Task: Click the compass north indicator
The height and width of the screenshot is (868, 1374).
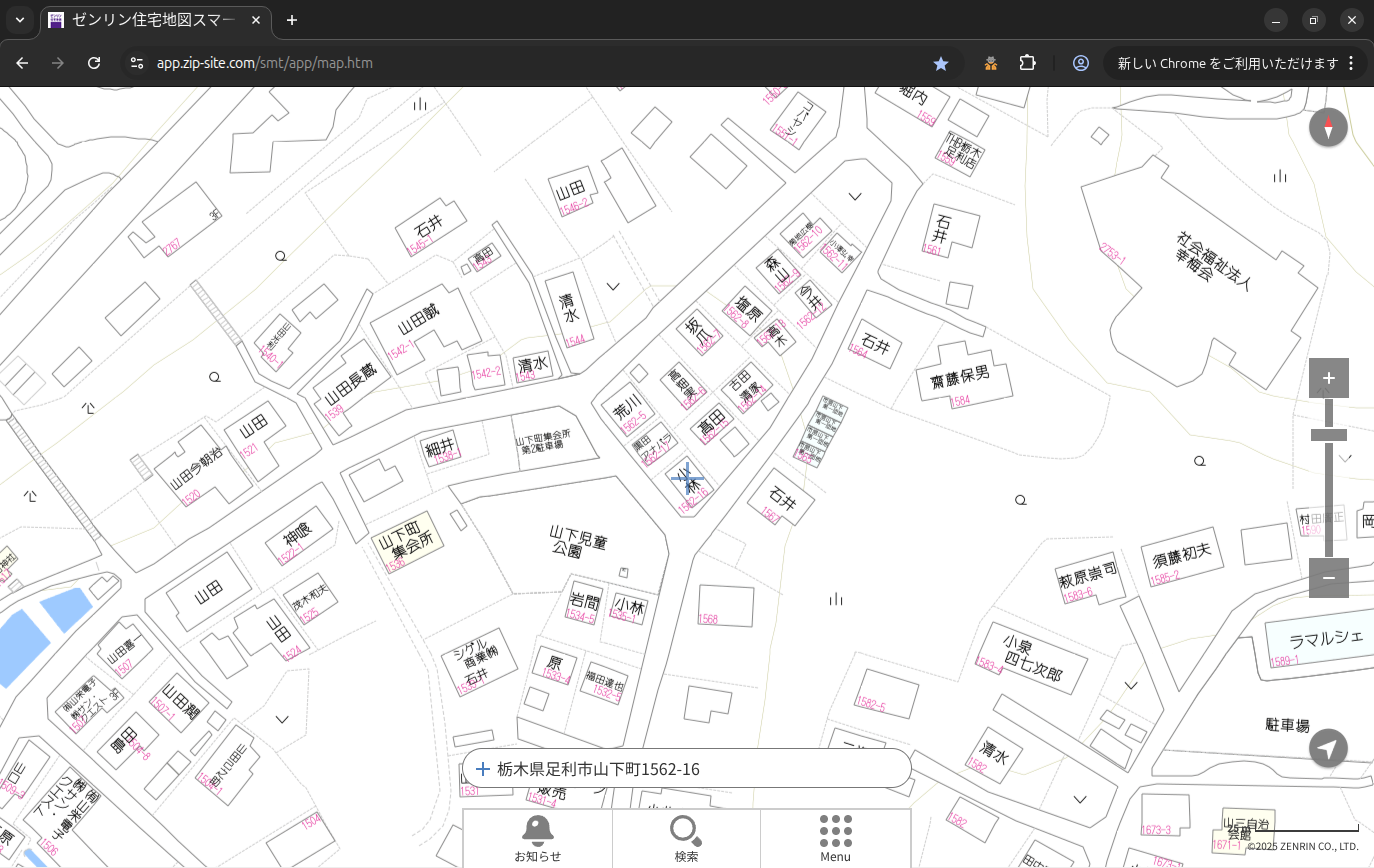Action: [1328, 128]
